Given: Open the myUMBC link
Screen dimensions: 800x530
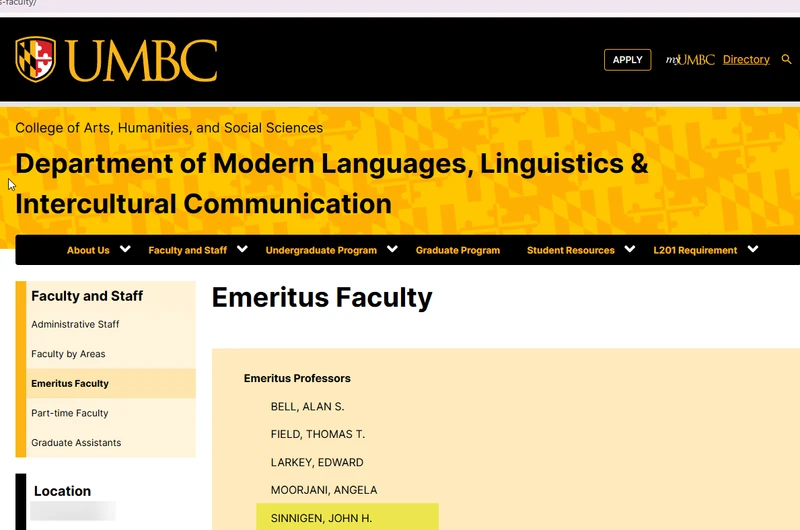Looking at the screenshot, I should click(x=690, y=60).
